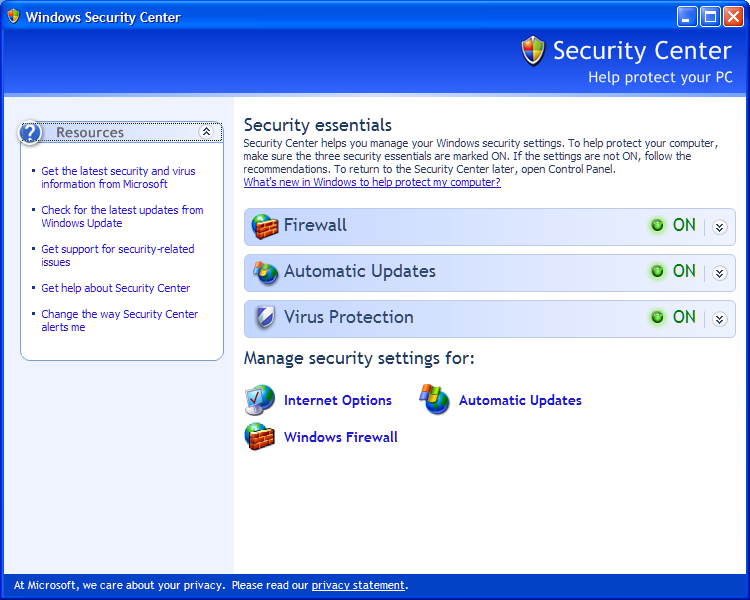The image size is (750, 600).
Task: Click the Automatic Updates bar heading text
Action: (360, 271)
